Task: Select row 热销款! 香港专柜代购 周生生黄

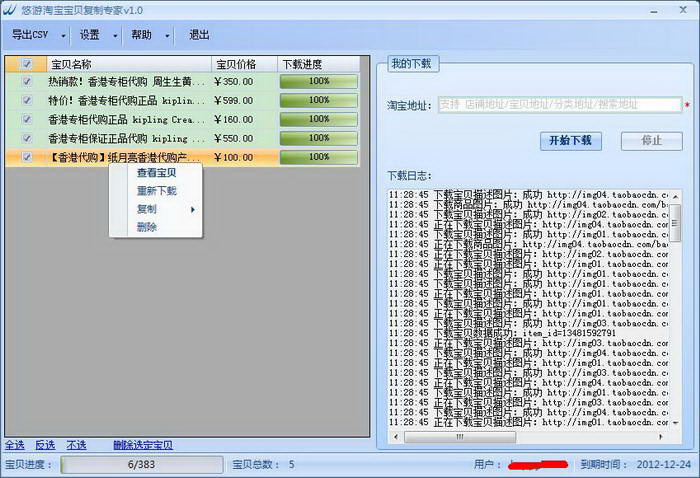Action: coord(182,81)
